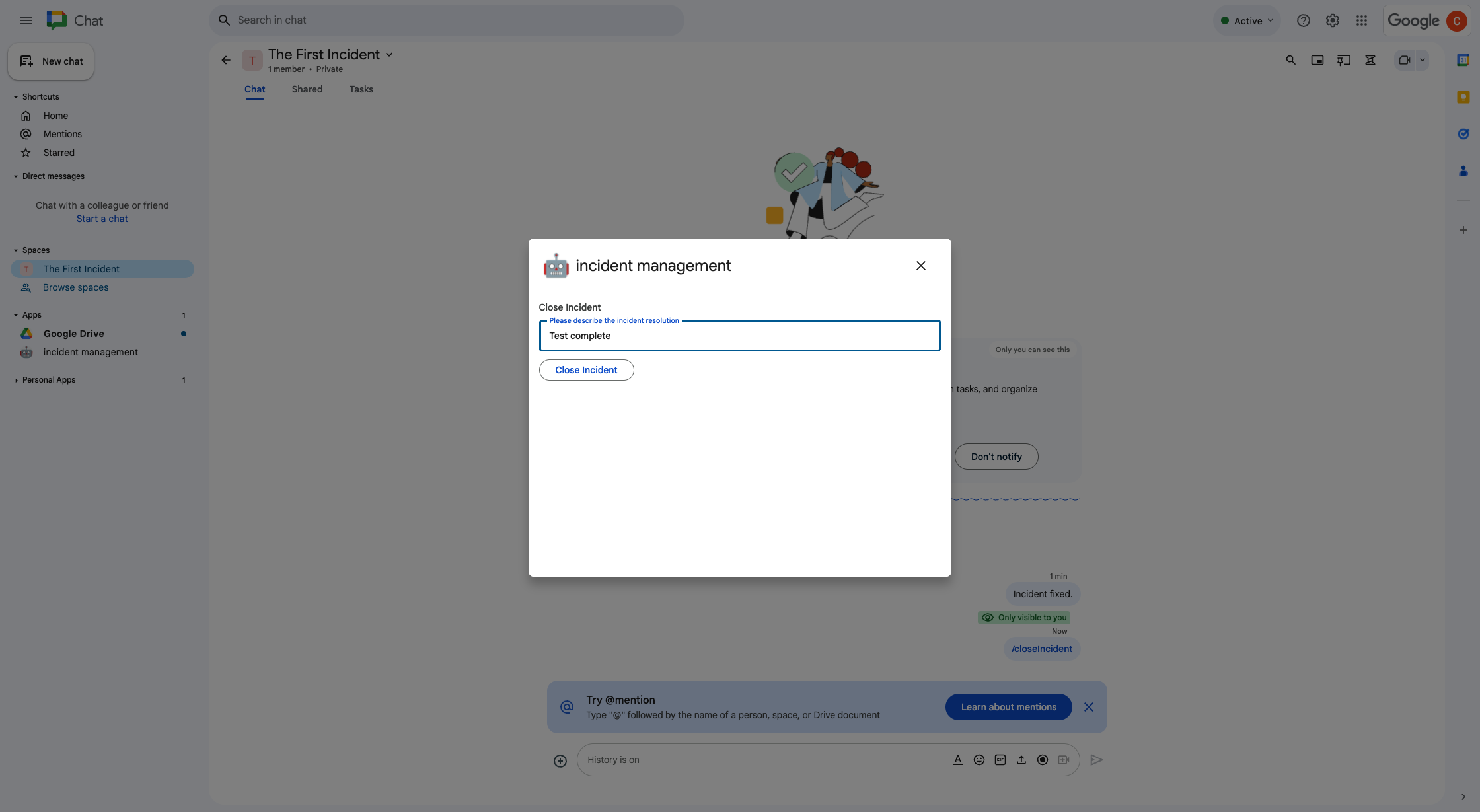The image size is (1480, 812).
Task: Open Google Tasks in the side panel
Action: tap(1463, 134)
